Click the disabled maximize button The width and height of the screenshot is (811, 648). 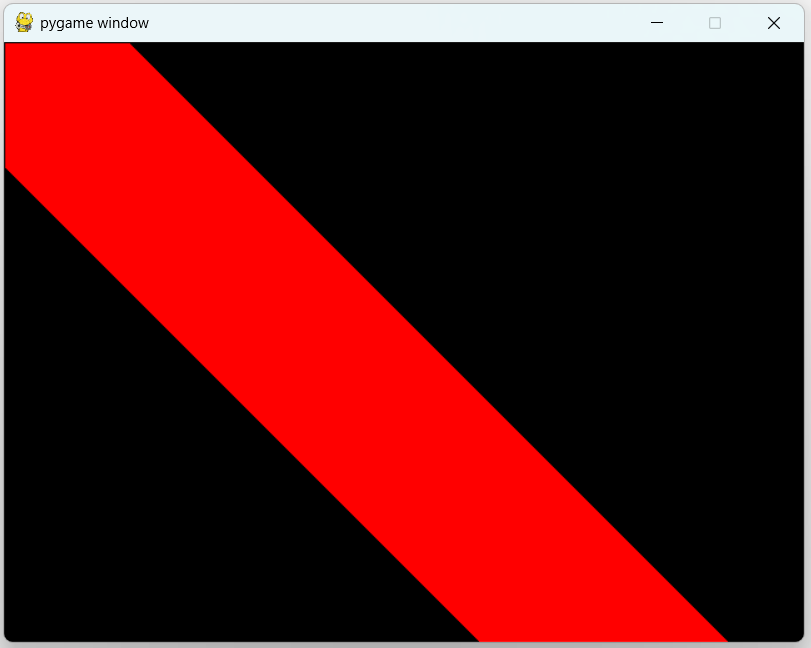click(715, 23)
